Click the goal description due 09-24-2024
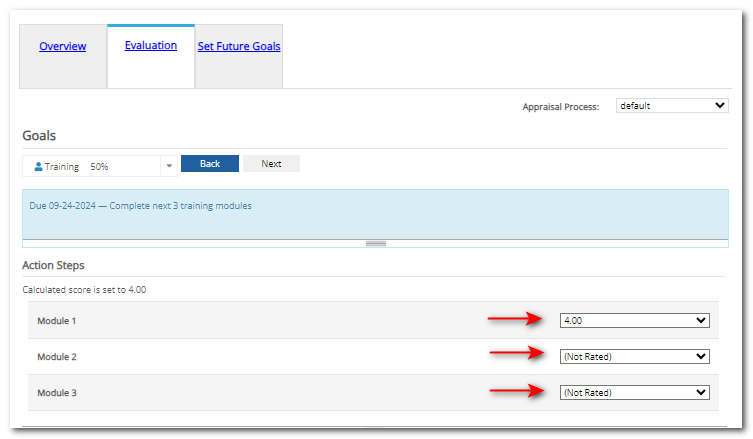 coord(141,206)
